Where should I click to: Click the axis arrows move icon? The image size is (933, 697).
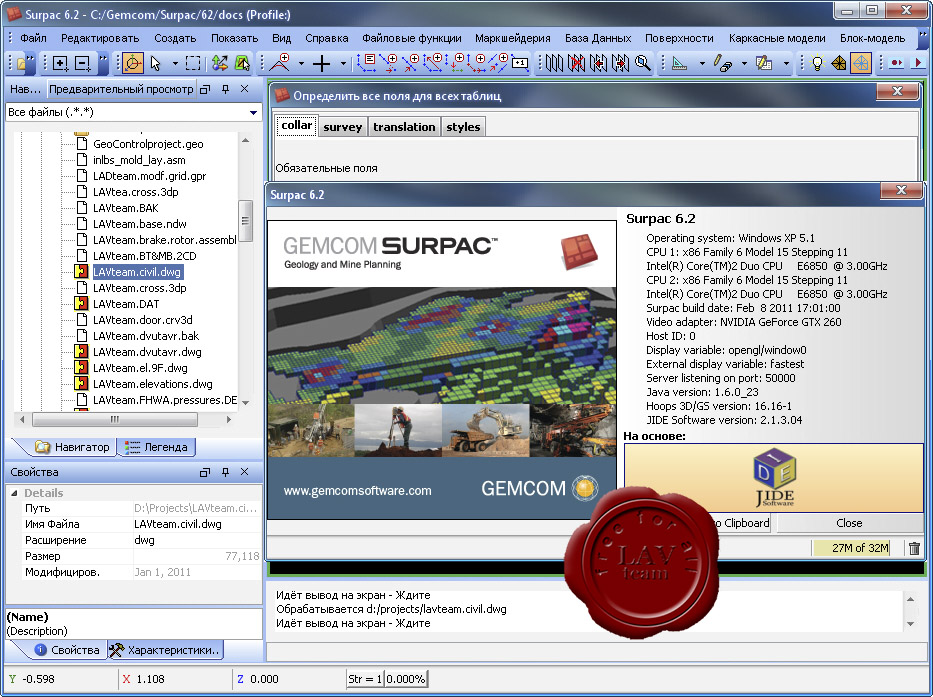[220, 63]
